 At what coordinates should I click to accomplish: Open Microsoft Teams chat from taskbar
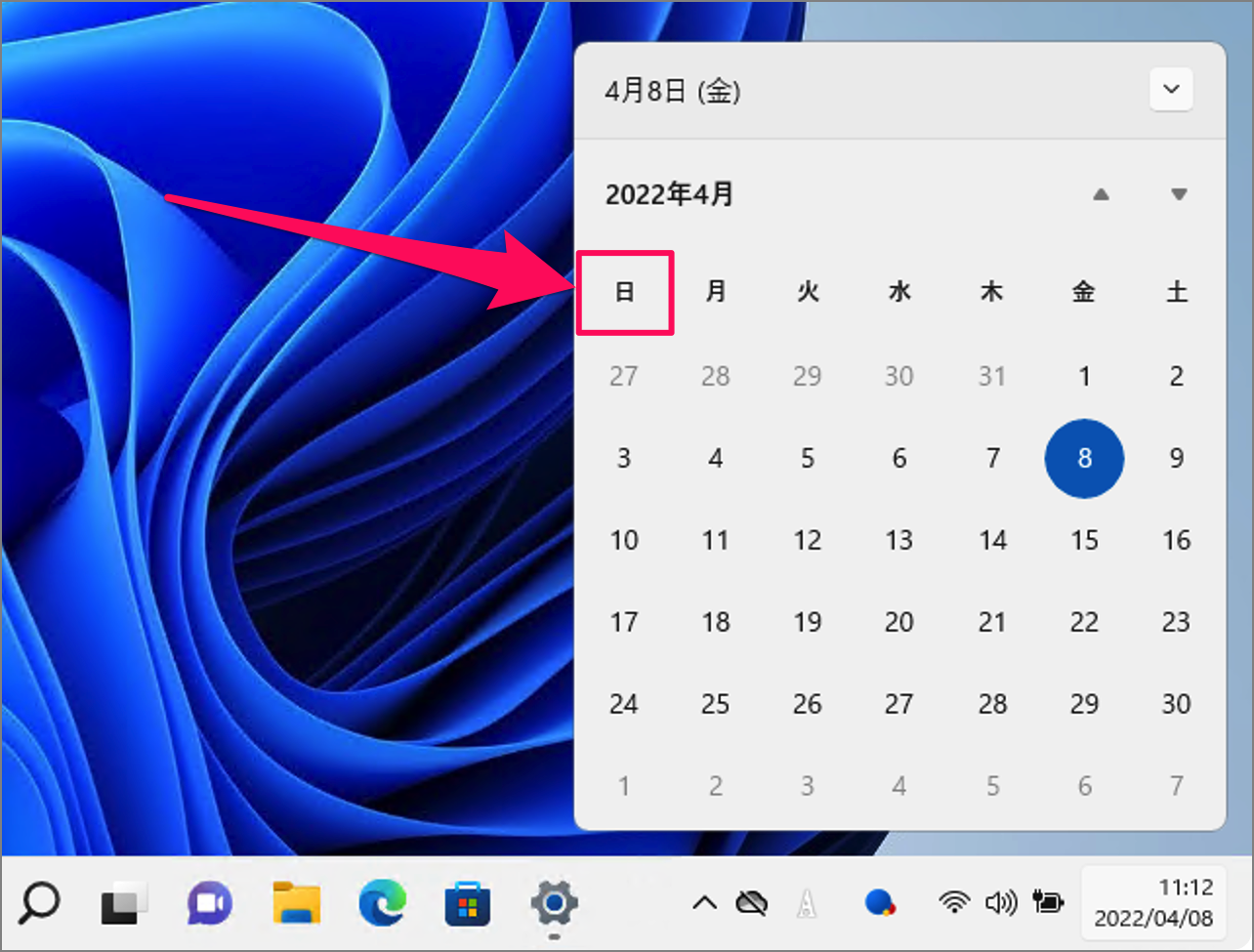(208, 903)
